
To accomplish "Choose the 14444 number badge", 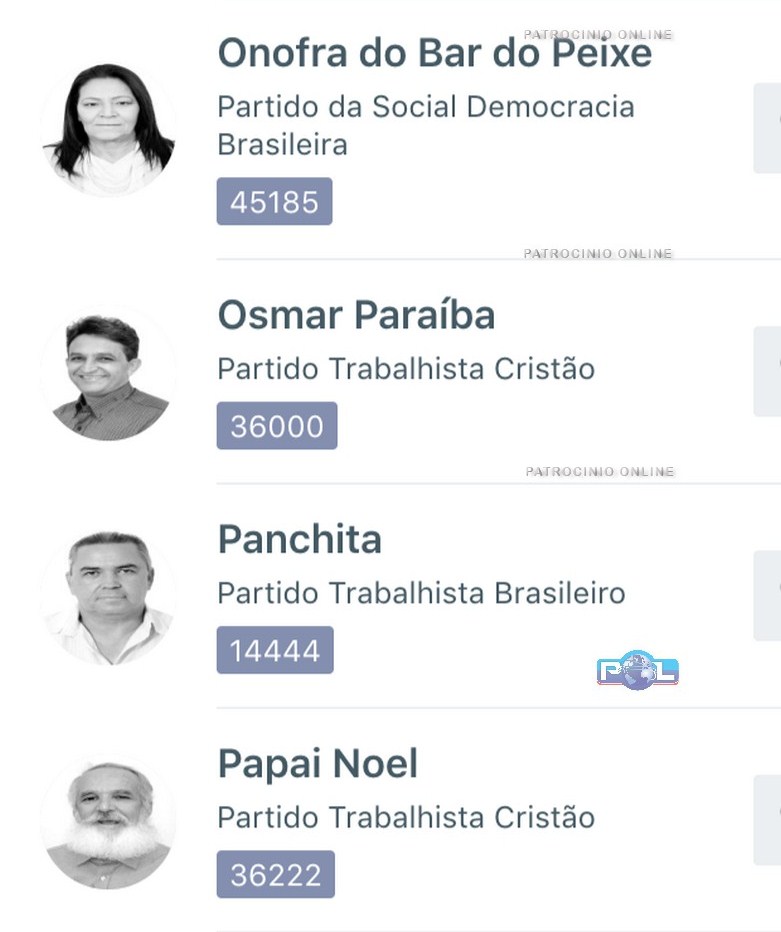I will (275, 651).
